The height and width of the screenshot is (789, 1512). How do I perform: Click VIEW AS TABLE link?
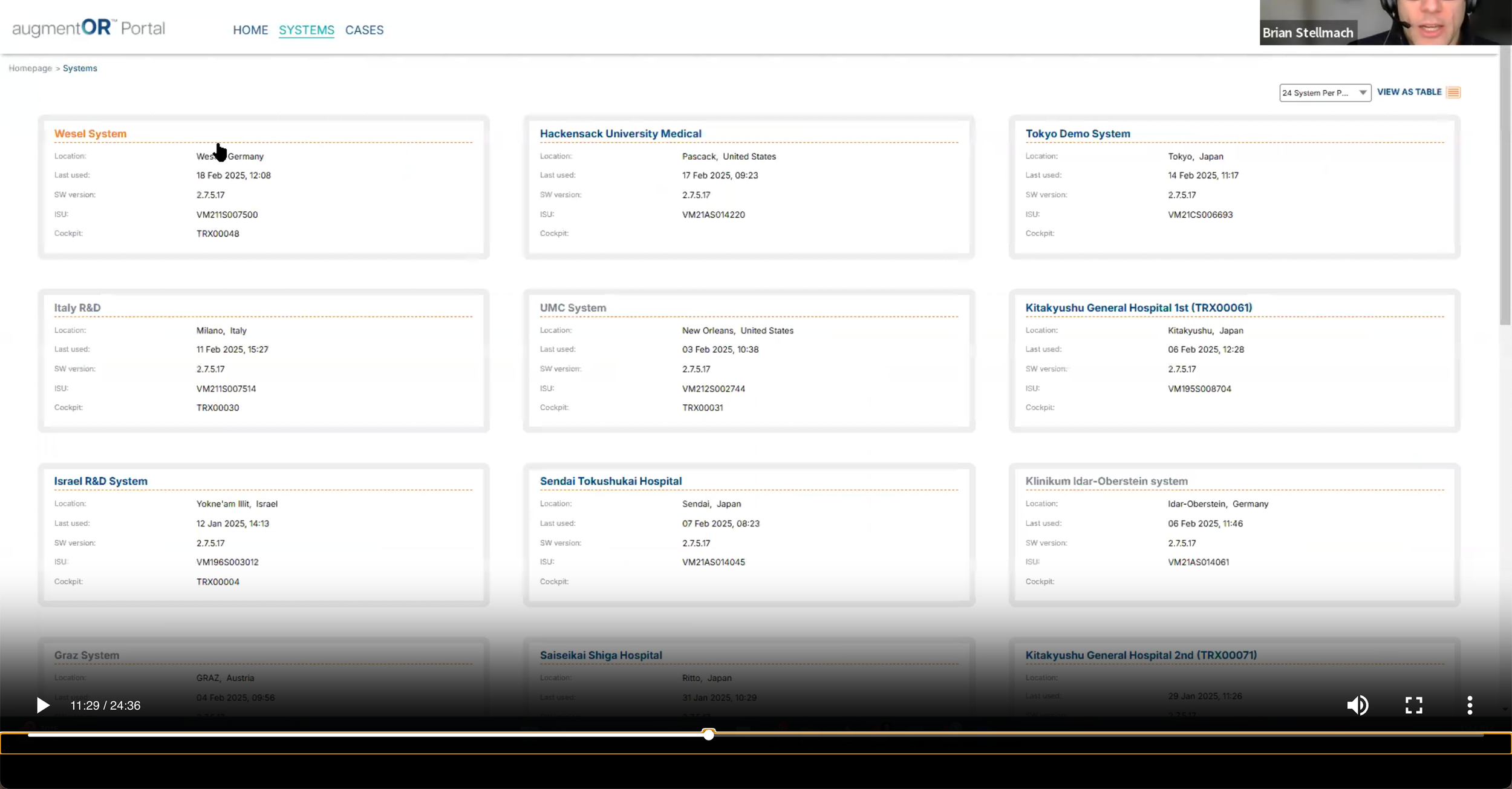[x=1409, y=92]
